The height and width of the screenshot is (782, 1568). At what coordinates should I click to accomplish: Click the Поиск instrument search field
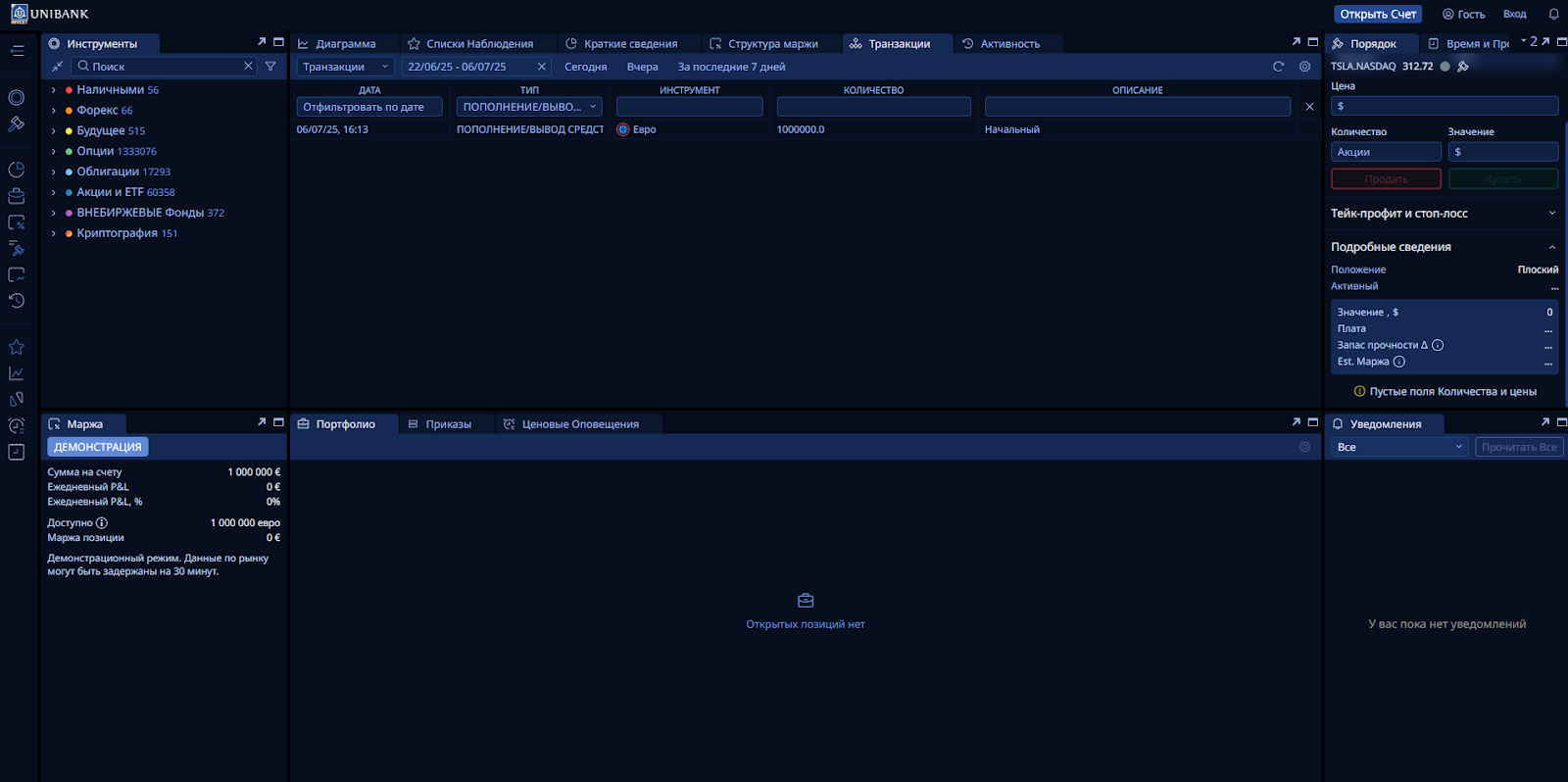(164, 67)
